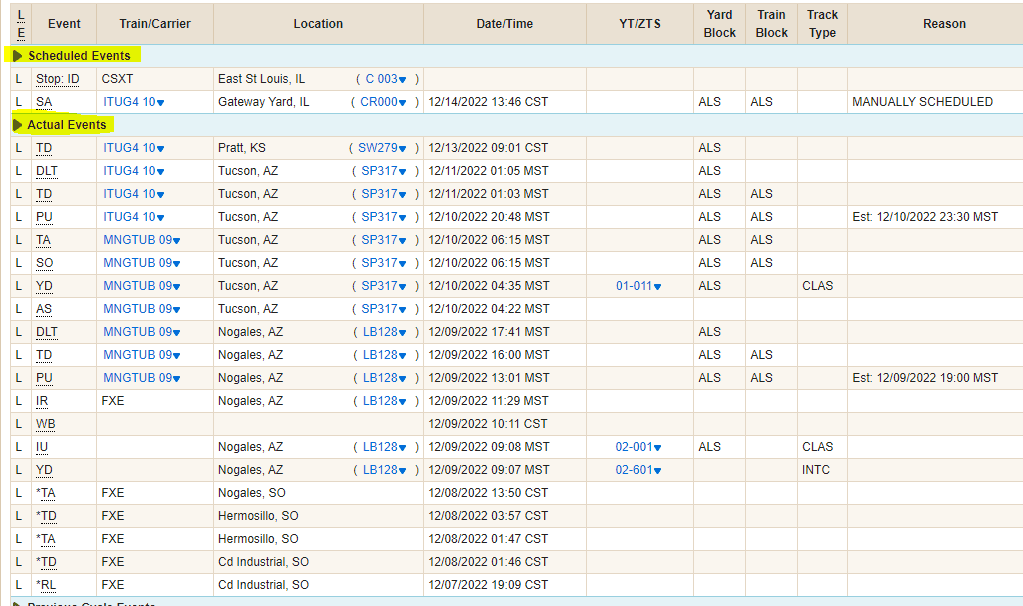Screen dimensions: 1023x606
Task: Click 'Est: 12/09/2022 19:00 MST' reason
Action: (x=924, y=378)
